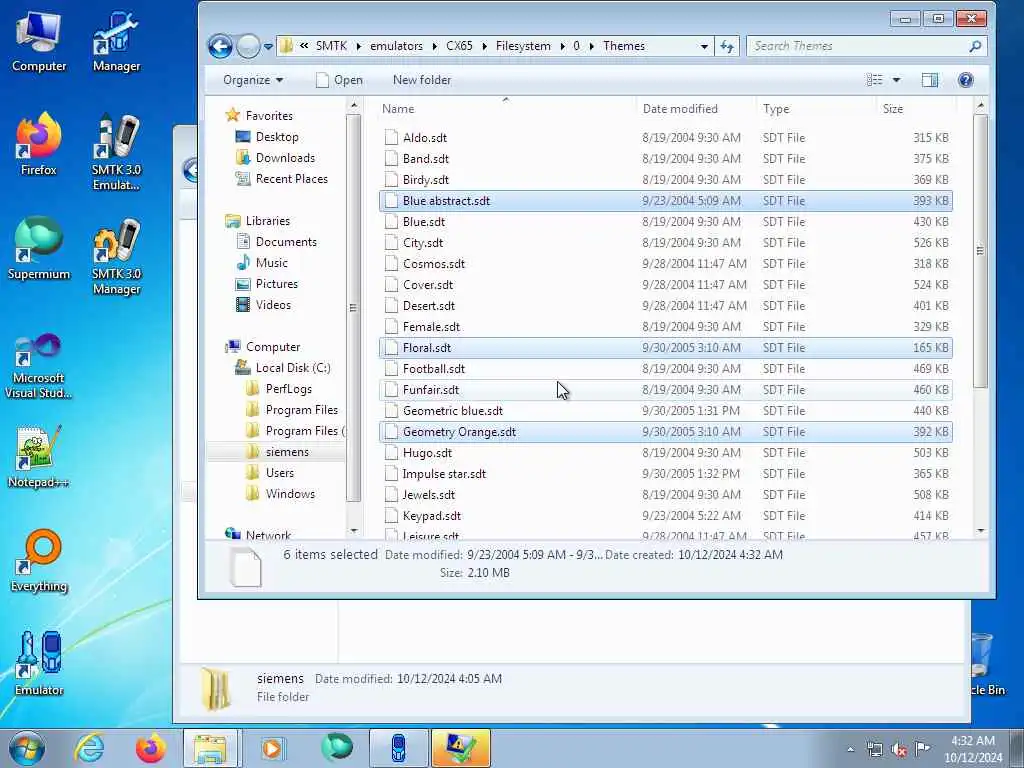Sort files by Name column header
The width and height of the screenshot is (1024, 768).
pyautogui.click(x=505, y=109)
